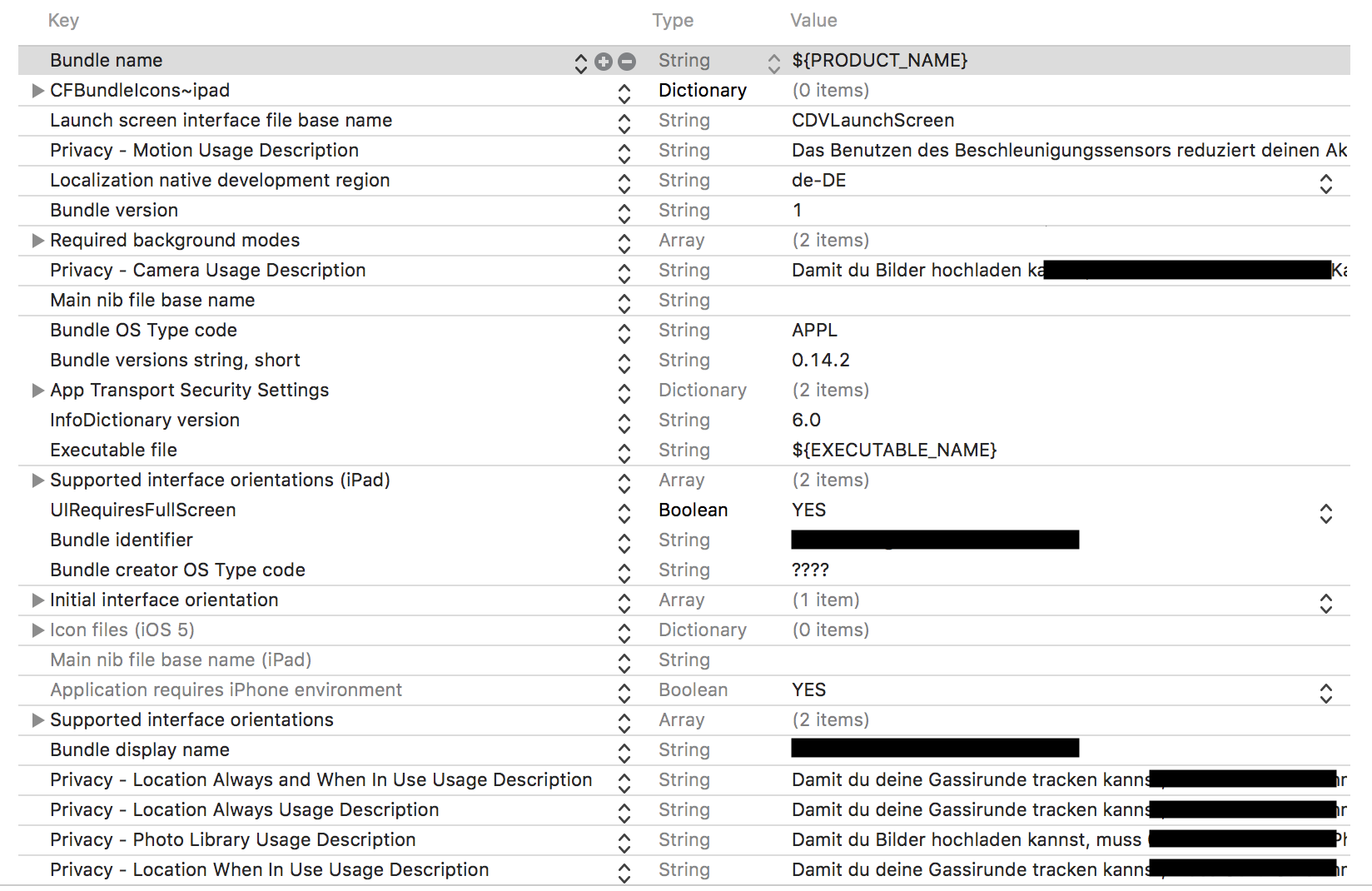Select the Bundle identifier key
The height and width of the screenshot is (891, 1372).
tap(122, 540)
